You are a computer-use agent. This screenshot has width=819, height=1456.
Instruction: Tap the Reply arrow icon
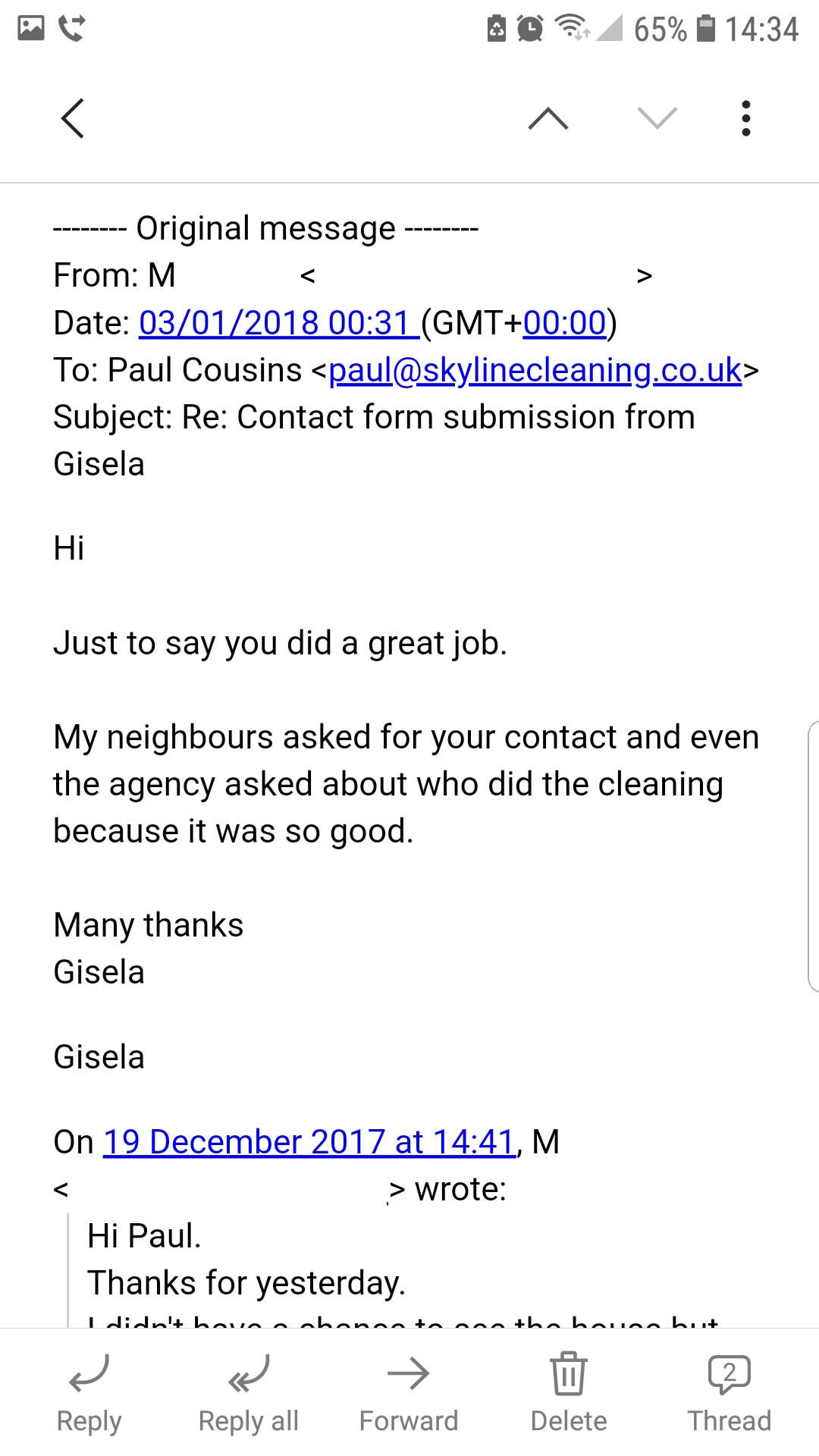click(89, 1374)
